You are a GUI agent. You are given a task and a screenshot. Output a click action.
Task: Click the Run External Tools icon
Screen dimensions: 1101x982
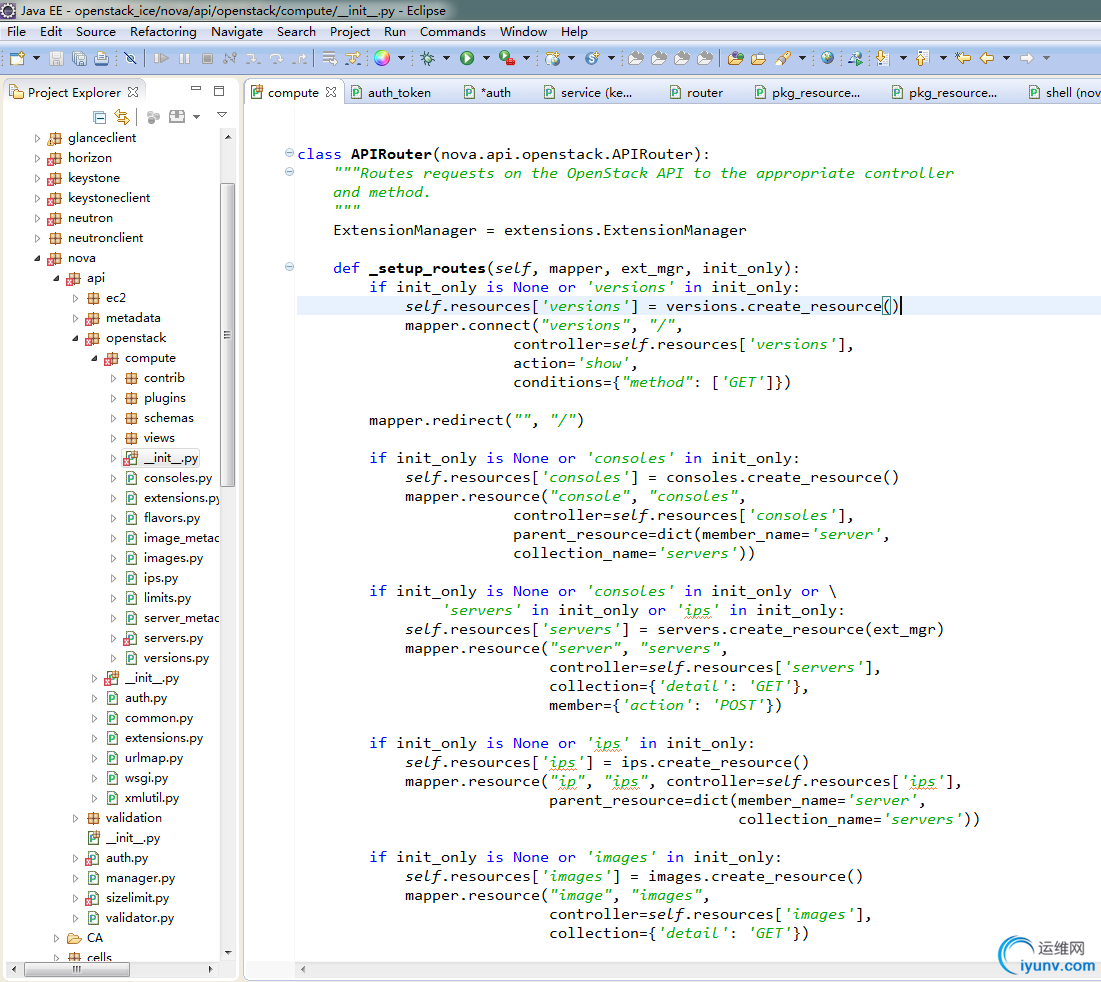coord(506,58)
